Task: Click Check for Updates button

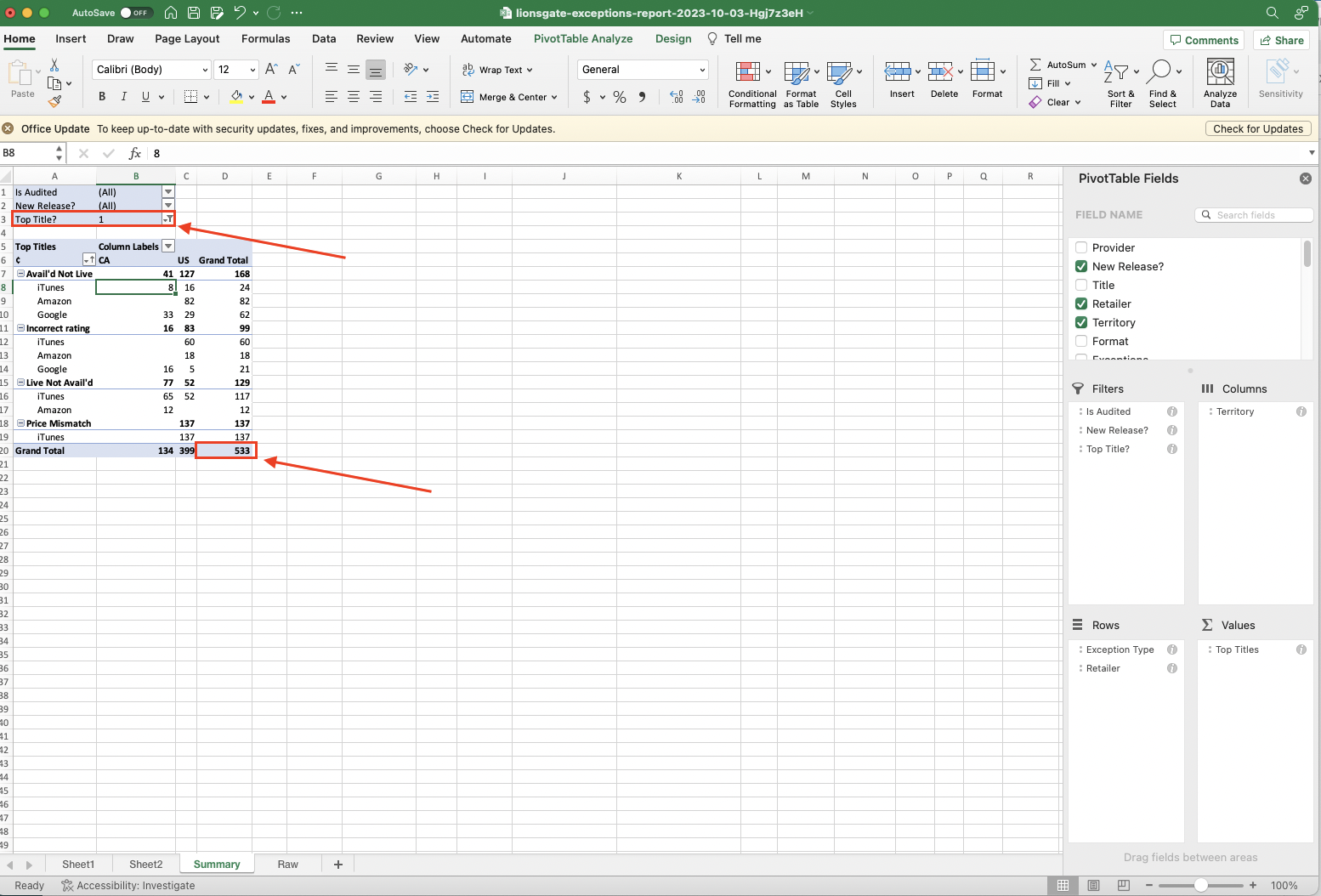Action: [1258, 129]
